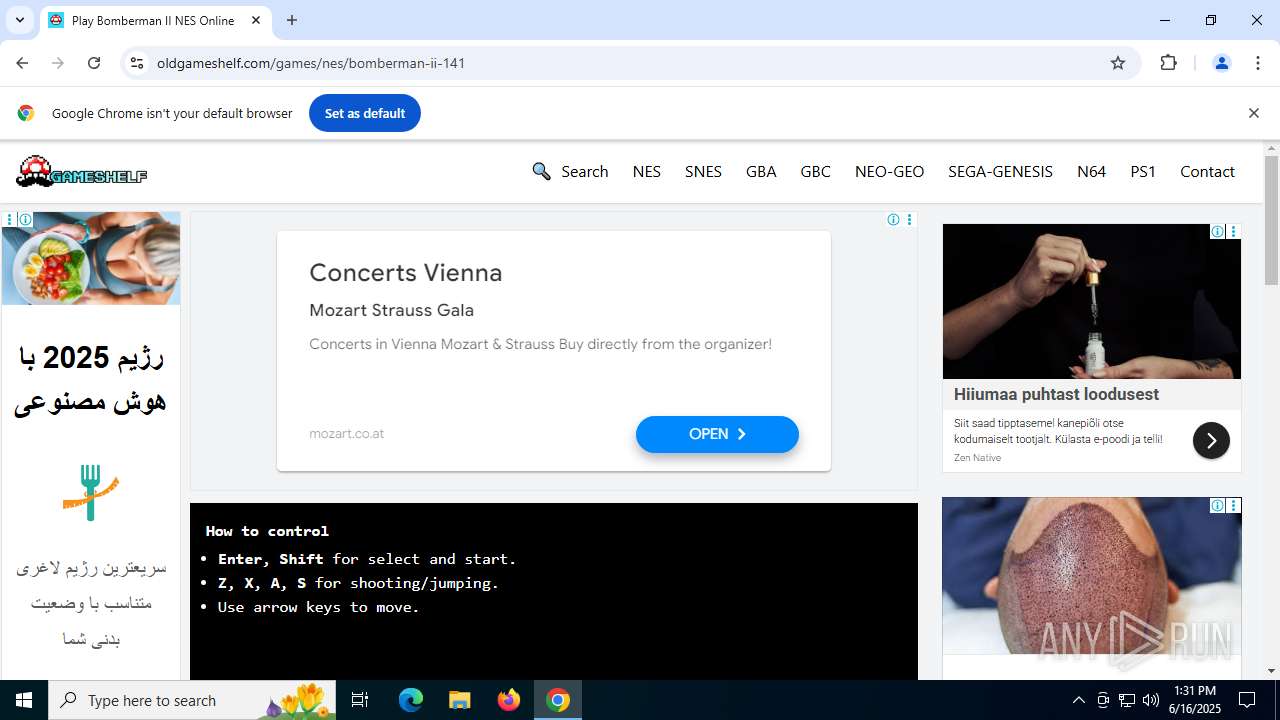1280x720 pixels.
Task: Open the Windows Start menu
Action: (24, 700)
